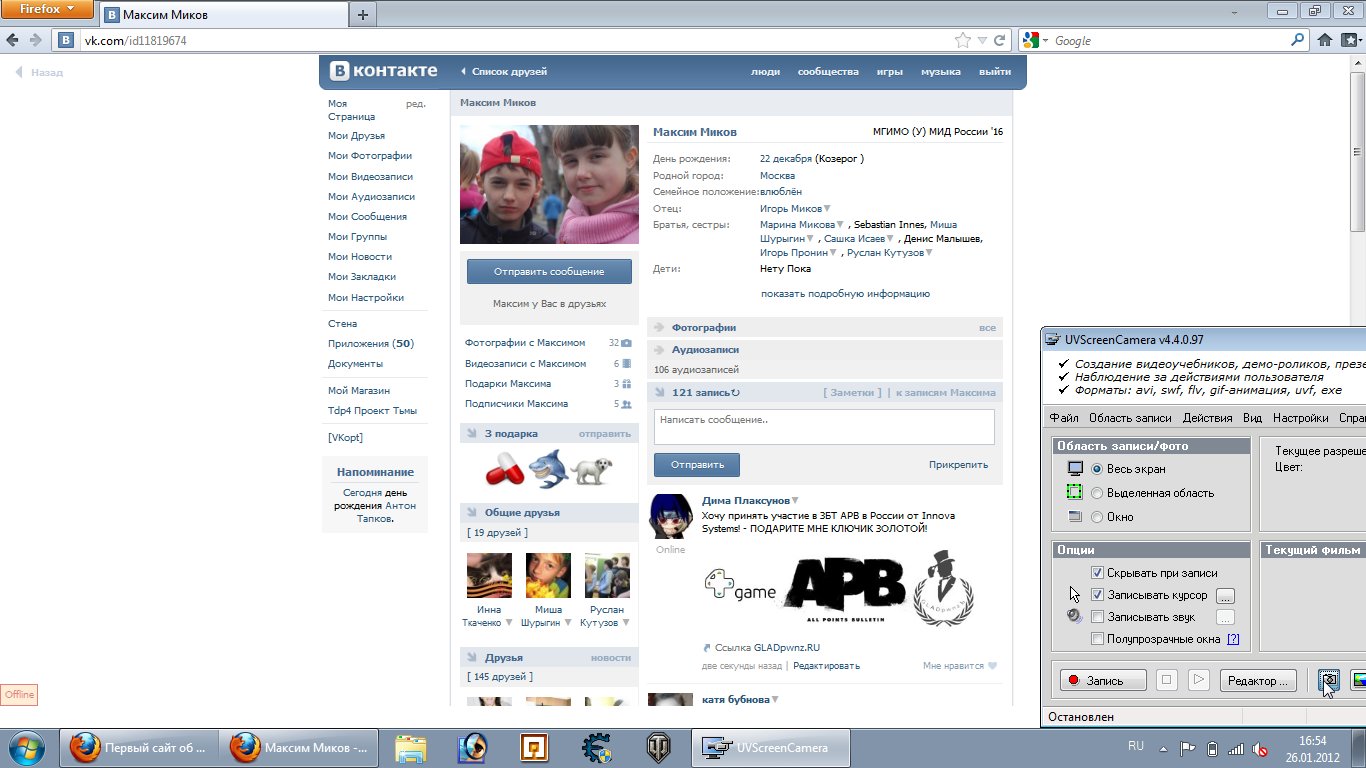This screenshot has height=768, width=1366.
Task: Expand the Аудиозаписи section
Action: [705, 350]
